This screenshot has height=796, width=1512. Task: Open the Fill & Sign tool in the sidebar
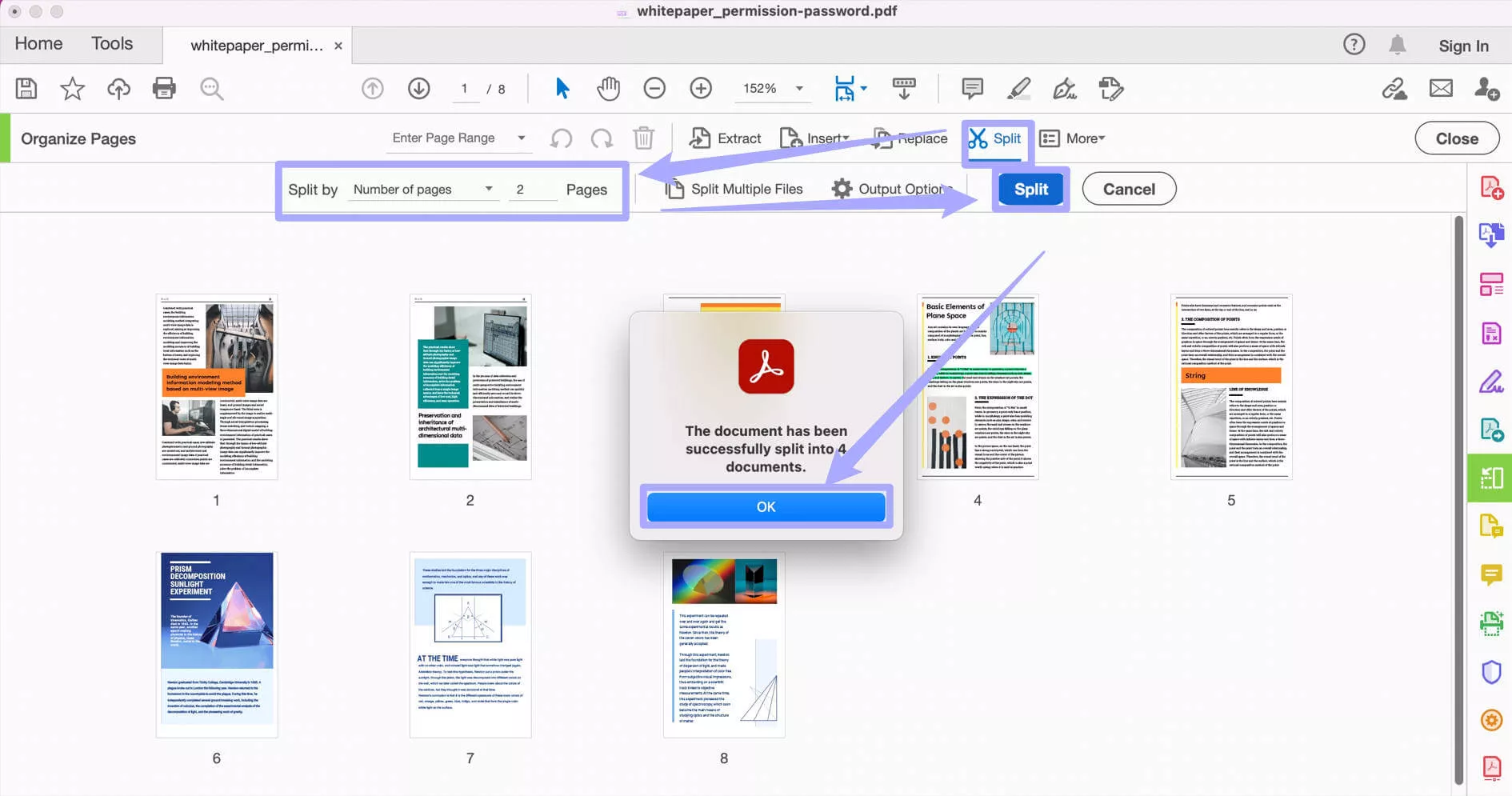(x=1491, y=382)
